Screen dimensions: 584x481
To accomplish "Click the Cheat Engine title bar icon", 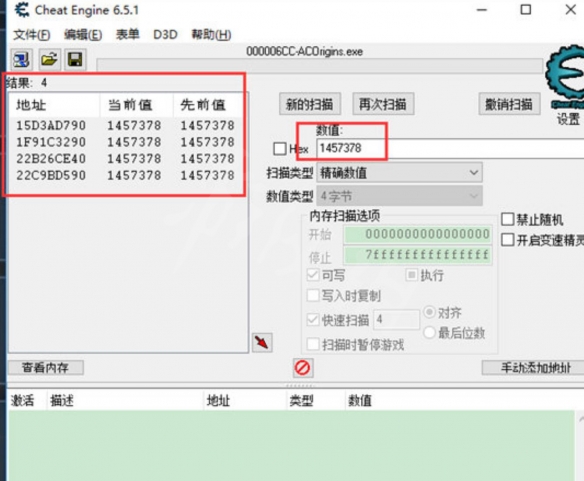I will point(22,10).
